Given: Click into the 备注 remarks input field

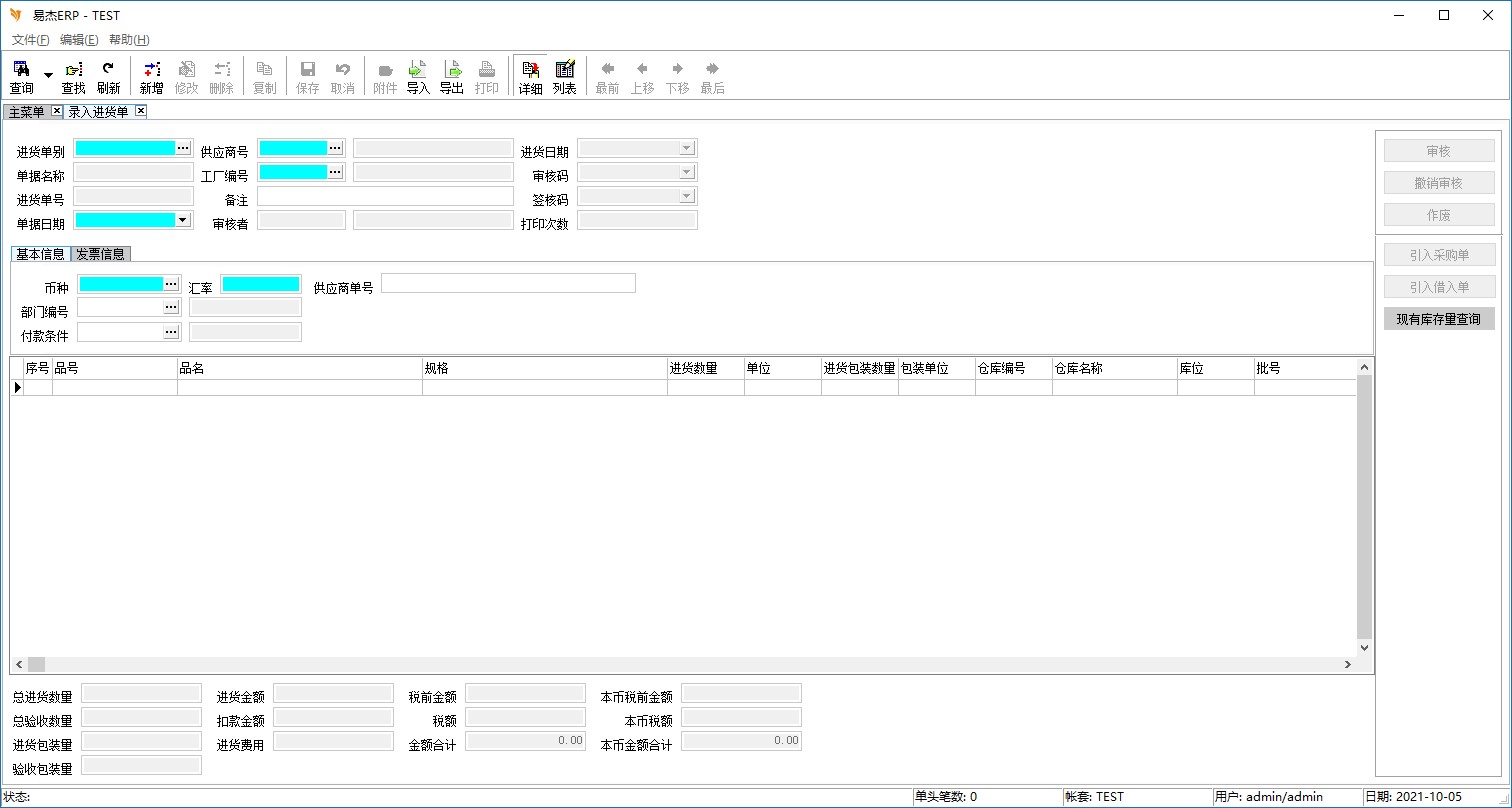Looking at the screenshot, I should 385,196.
